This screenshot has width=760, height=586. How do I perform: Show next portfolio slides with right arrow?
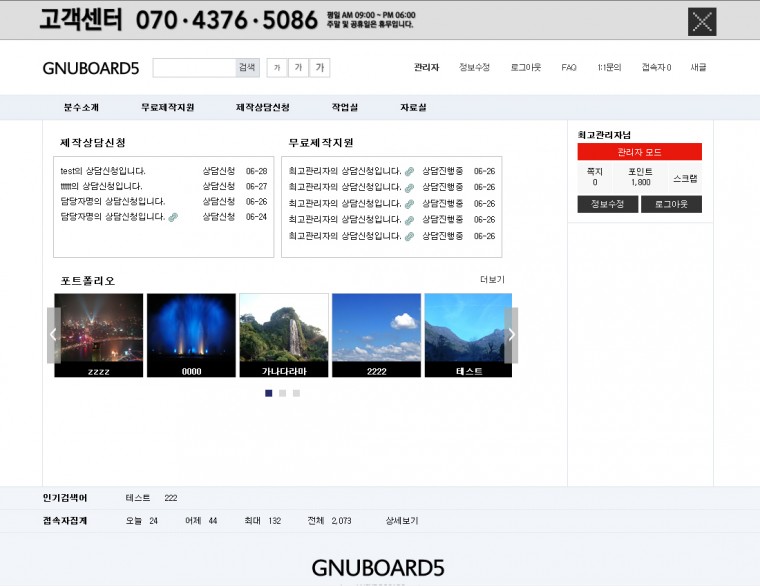tap(511, 335)
